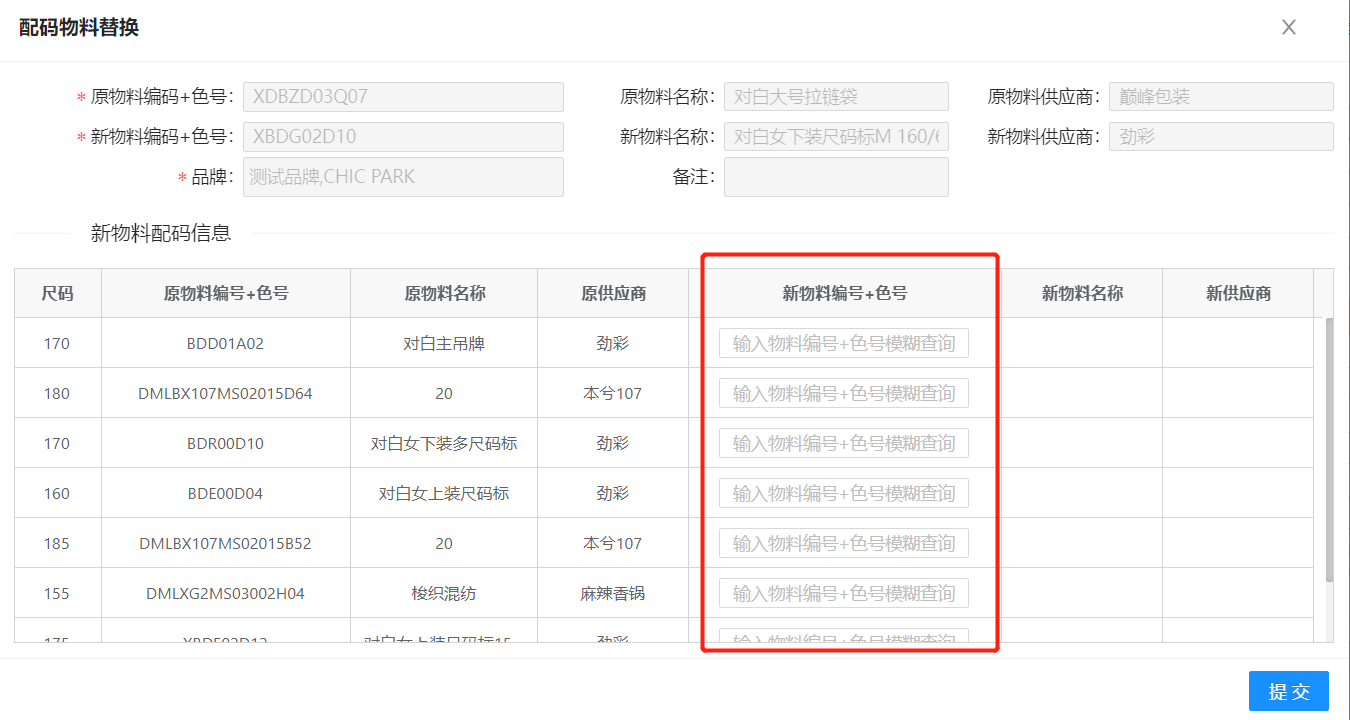Activate new material search input for row DMLBX107MS02015B52

(x=843, y=544)
